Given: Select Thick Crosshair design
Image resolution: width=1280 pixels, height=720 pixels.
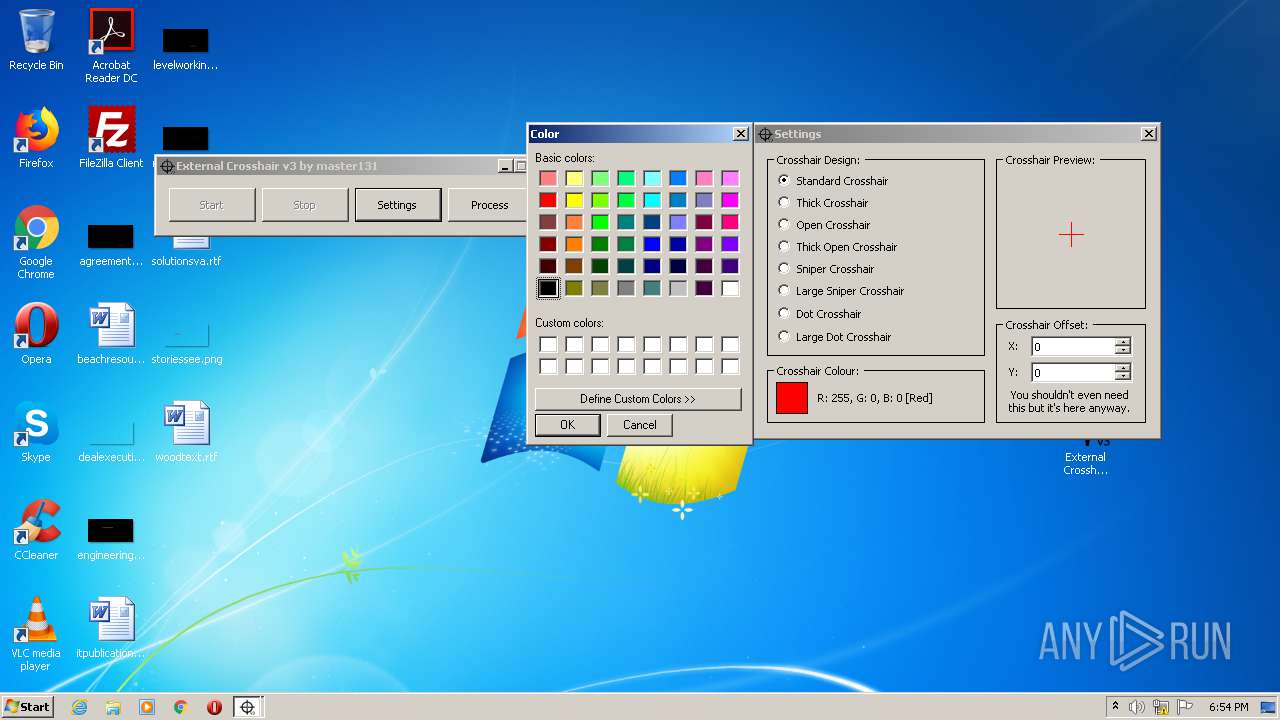Looking at the screenshot, I should point(823,203).
